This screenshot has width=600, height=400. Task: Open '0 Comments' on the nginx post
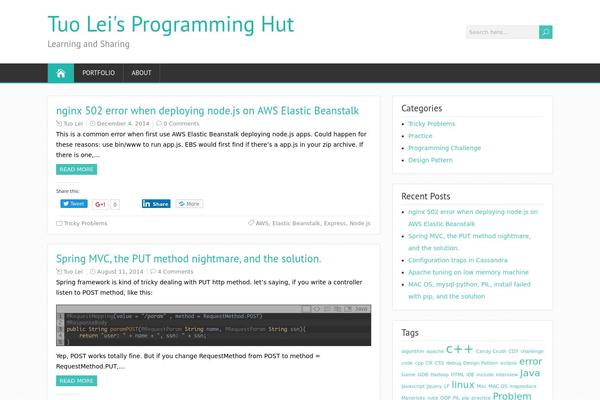181,124
